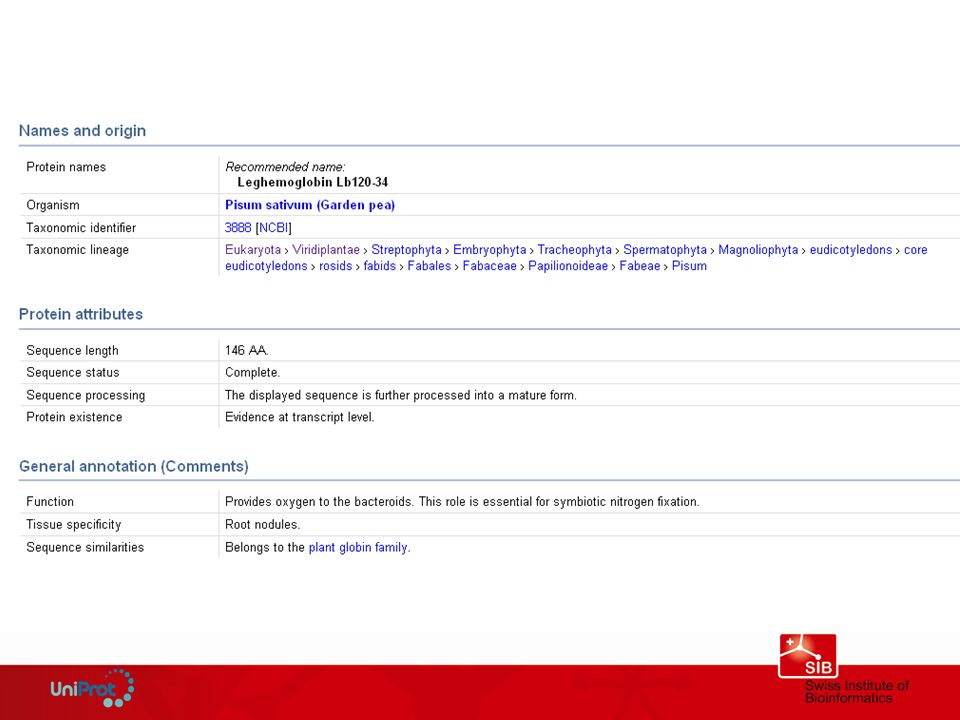Click the Tissue specificity row label
Viewport: 960px width, 720px height.
click(73, 525)
